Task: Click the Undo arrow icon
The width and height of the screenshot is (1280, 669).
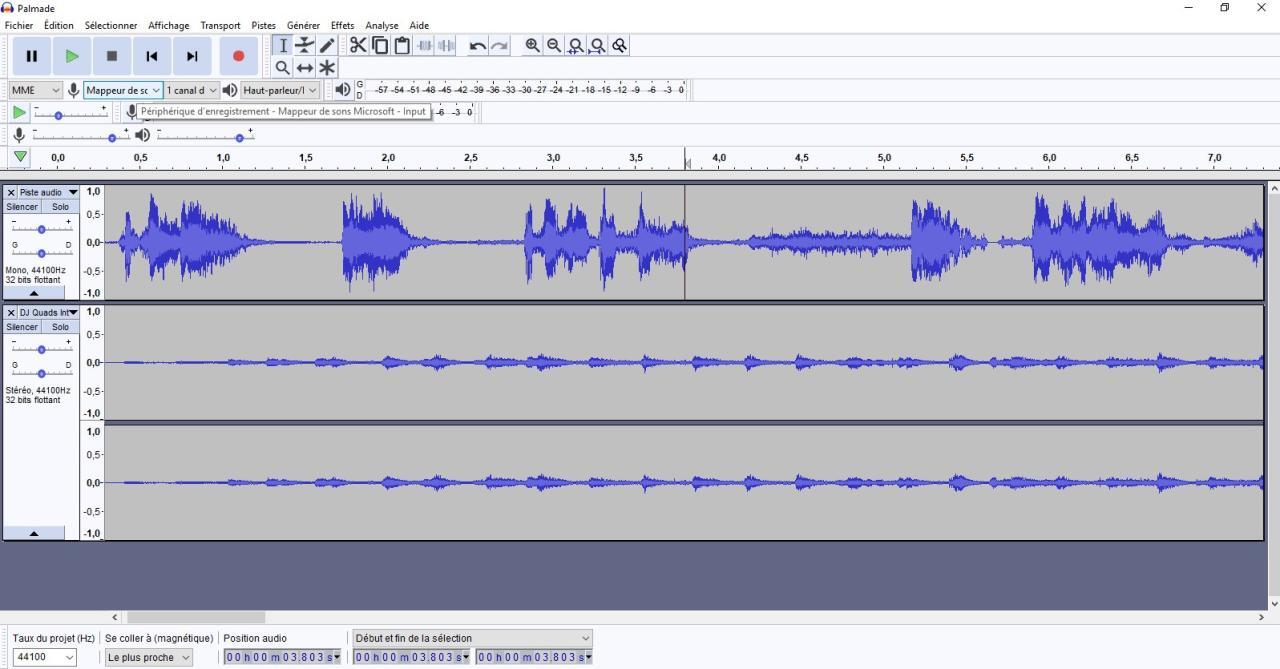Action: [x=476, y=45]
